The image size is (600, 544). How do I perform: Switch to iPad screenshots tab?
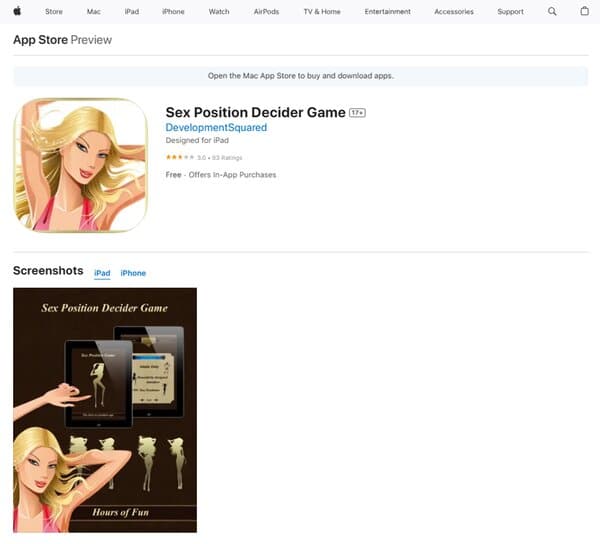102,273
